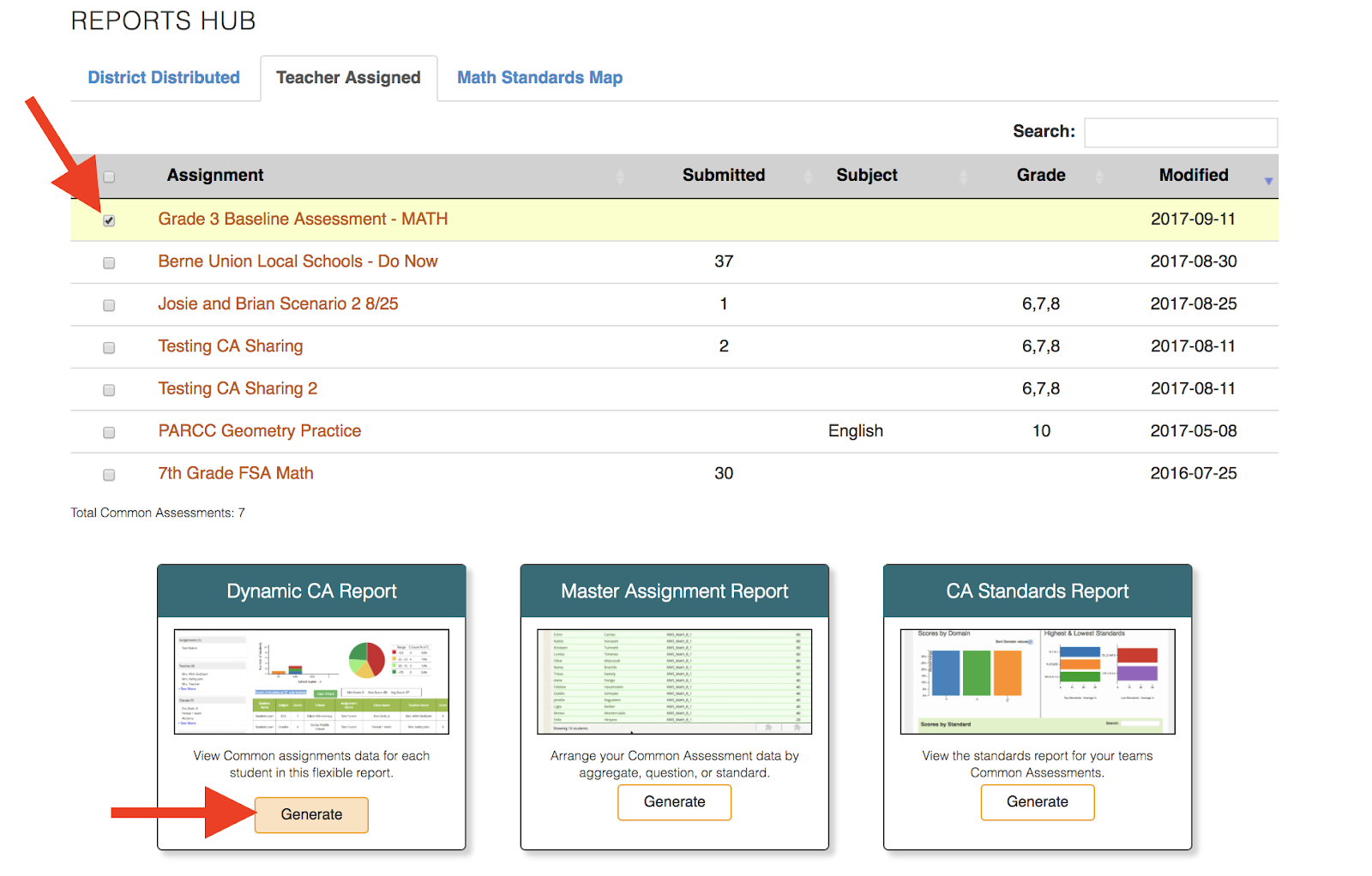Click the REPORTS HUB page heading

click(163, 21)
